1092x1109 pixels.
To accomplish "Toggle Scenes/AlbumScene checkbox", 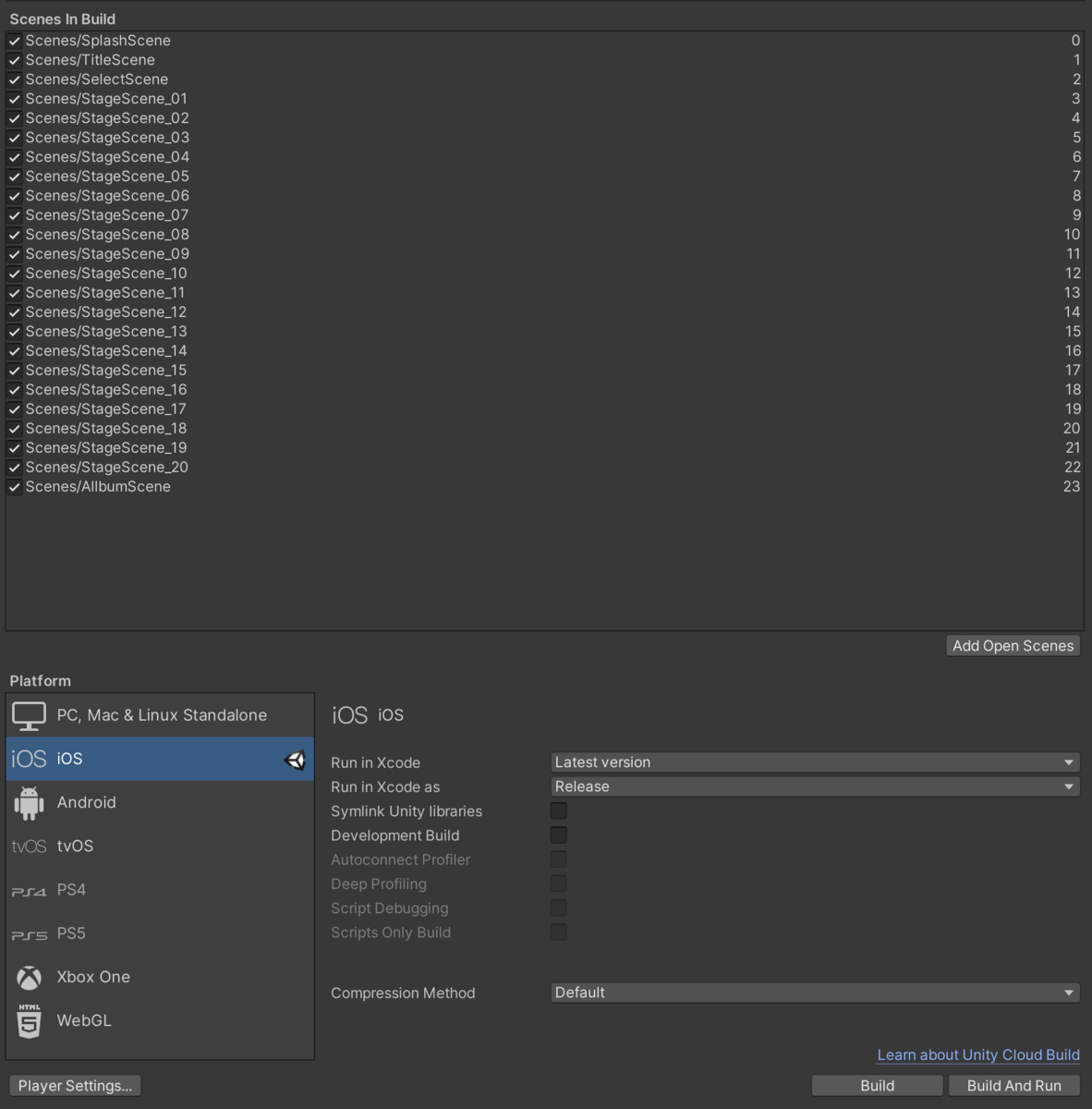I will [x=14, y=487].
